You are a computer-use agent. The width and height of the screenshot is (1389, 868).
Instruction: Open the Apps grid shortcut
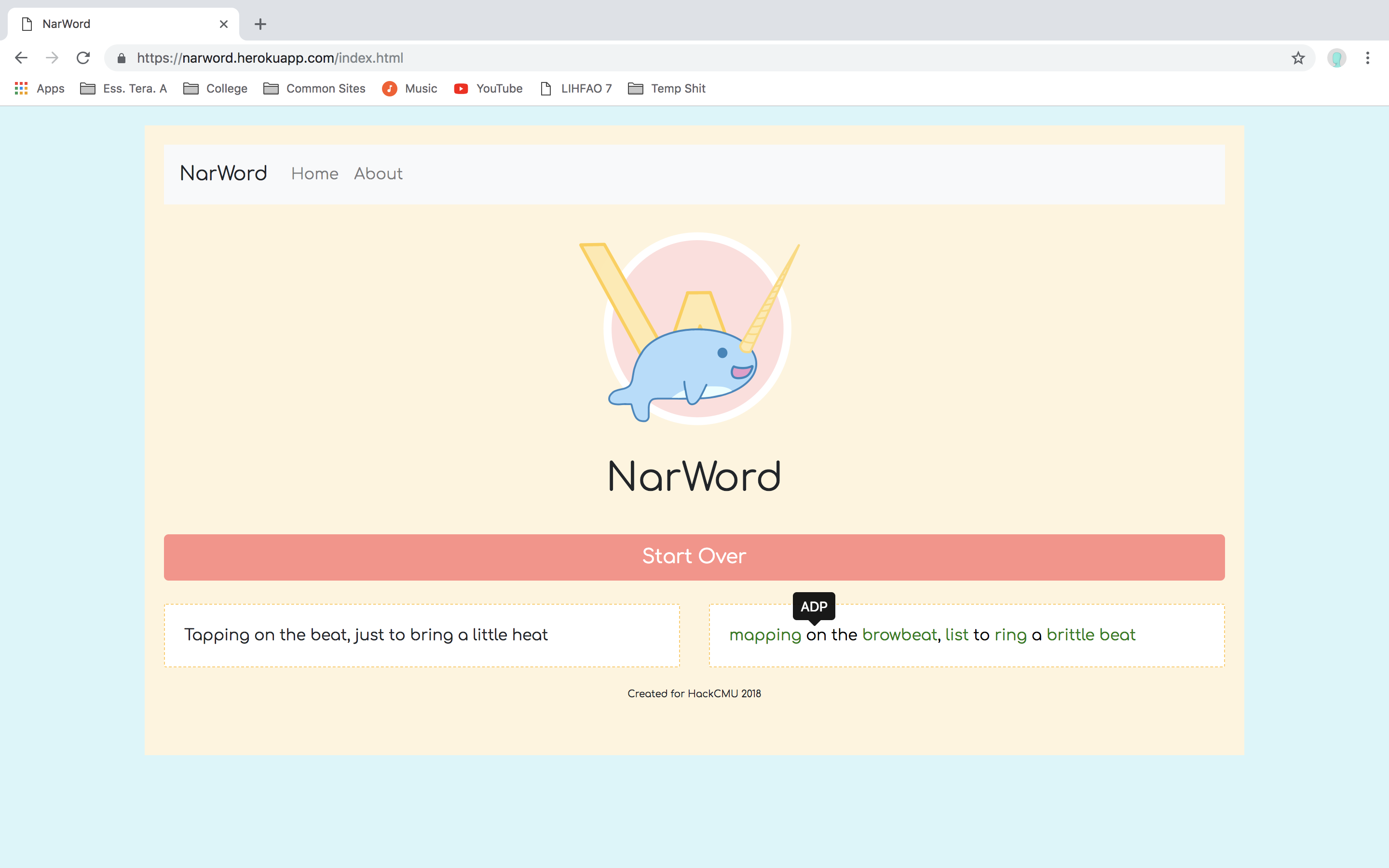click(x=39, y=88)
